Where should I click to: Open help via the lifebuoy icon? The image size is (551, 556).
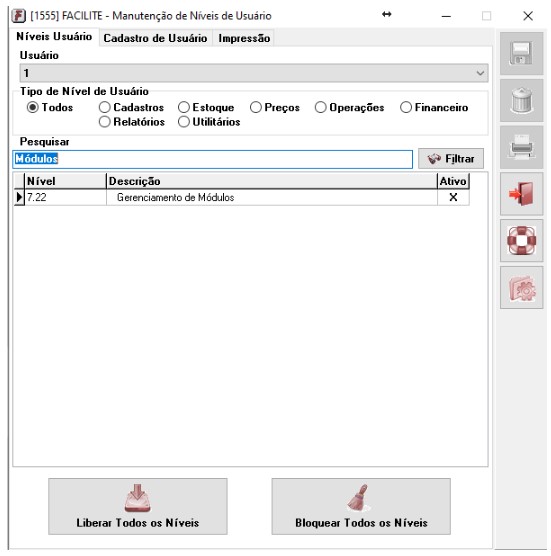[x=521, y=240]
